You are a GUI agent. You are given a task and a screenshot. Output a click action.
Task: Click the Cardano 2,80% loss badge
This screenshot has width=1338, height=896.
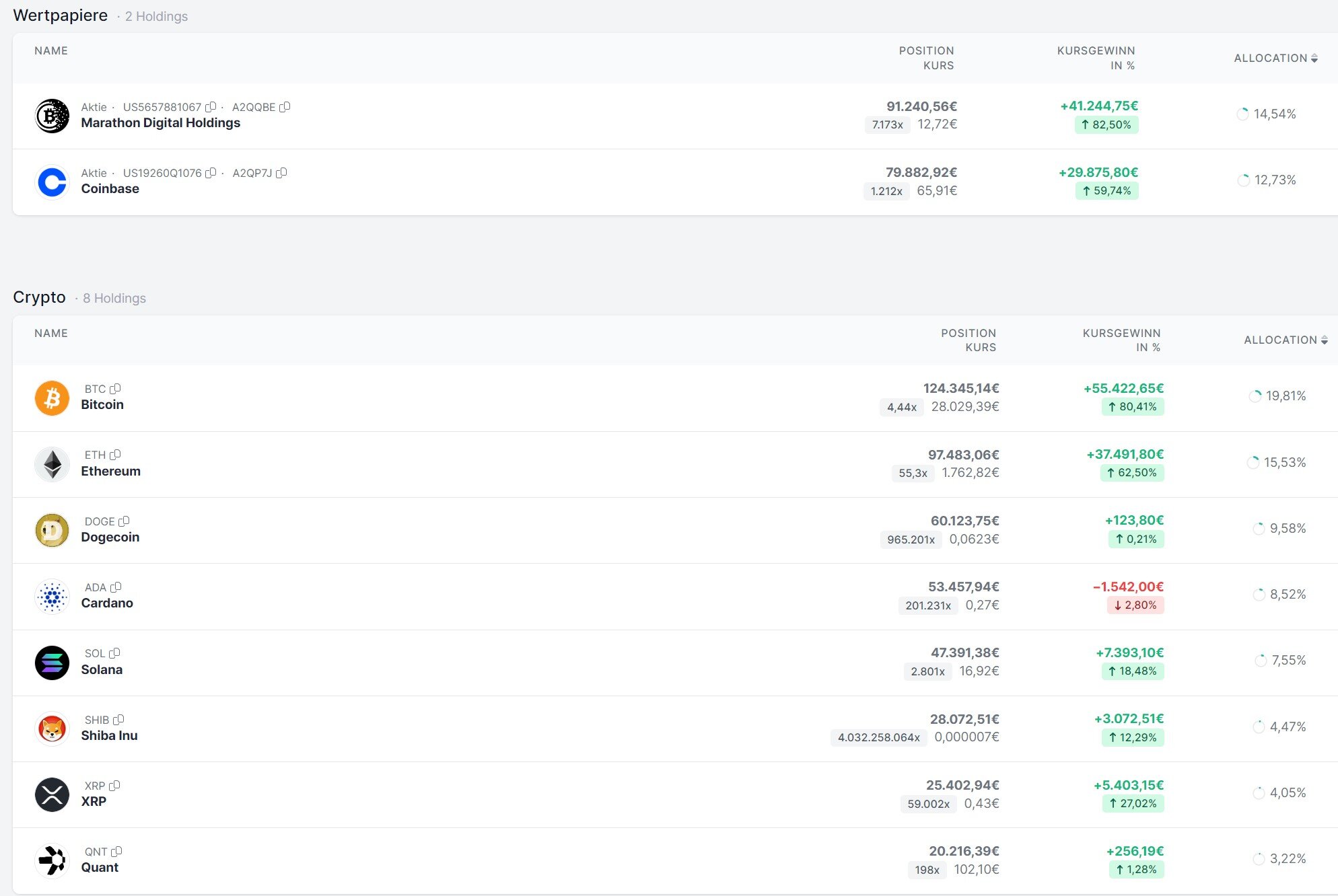click(x=1135, y=605)
